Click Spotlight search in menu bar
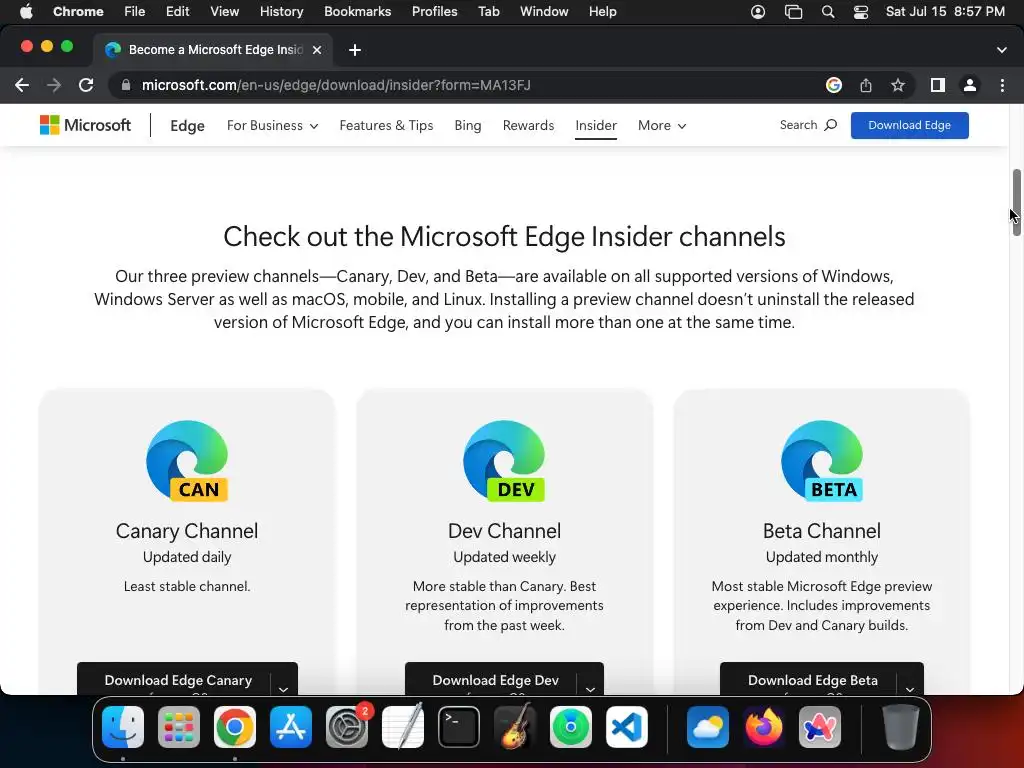Image resolution: width=1024 pixels, height=768 pixels. click(827, 12)
